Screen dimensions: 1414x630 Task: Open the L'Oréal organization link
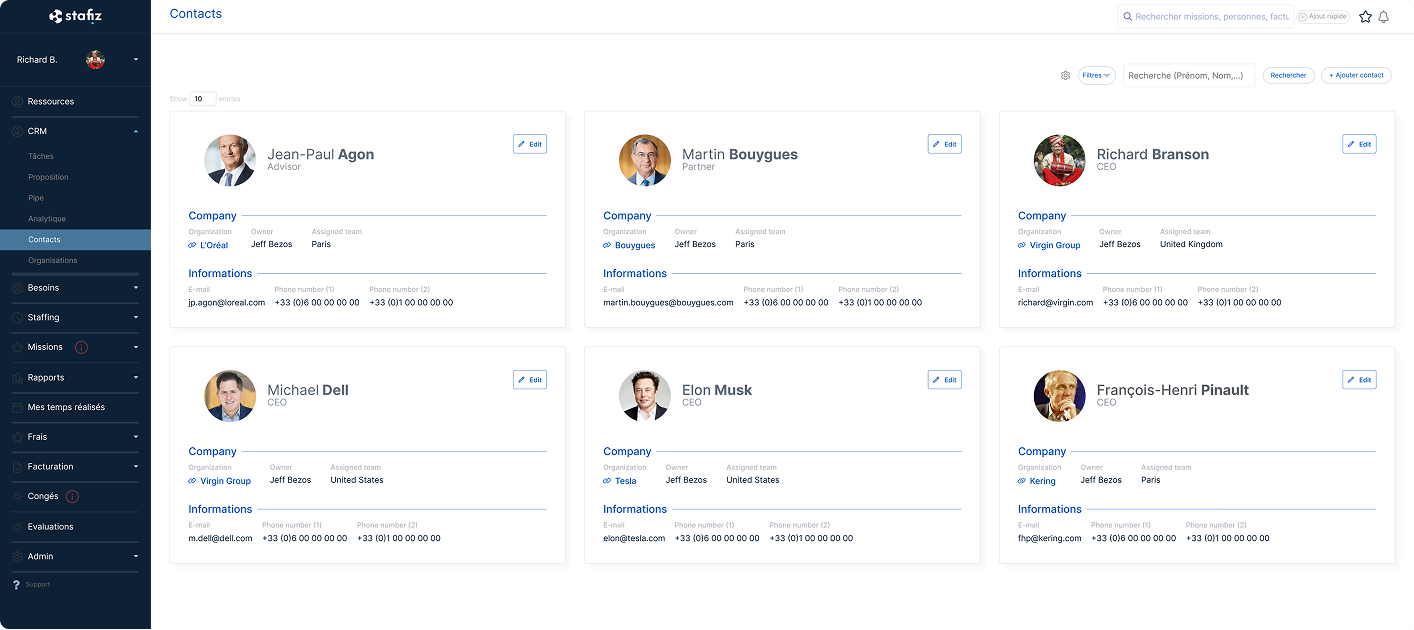(208, 245)
